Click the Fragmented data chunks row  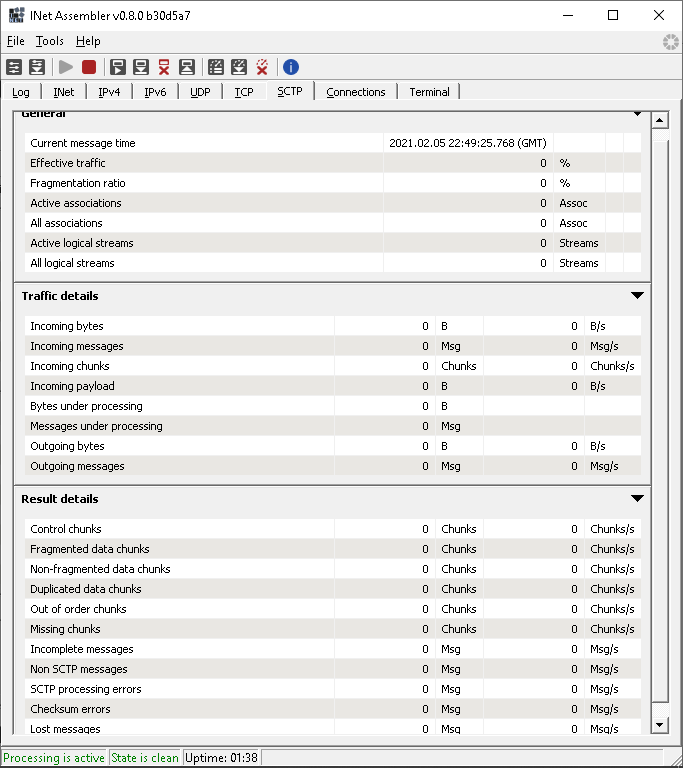coord(333,549)
